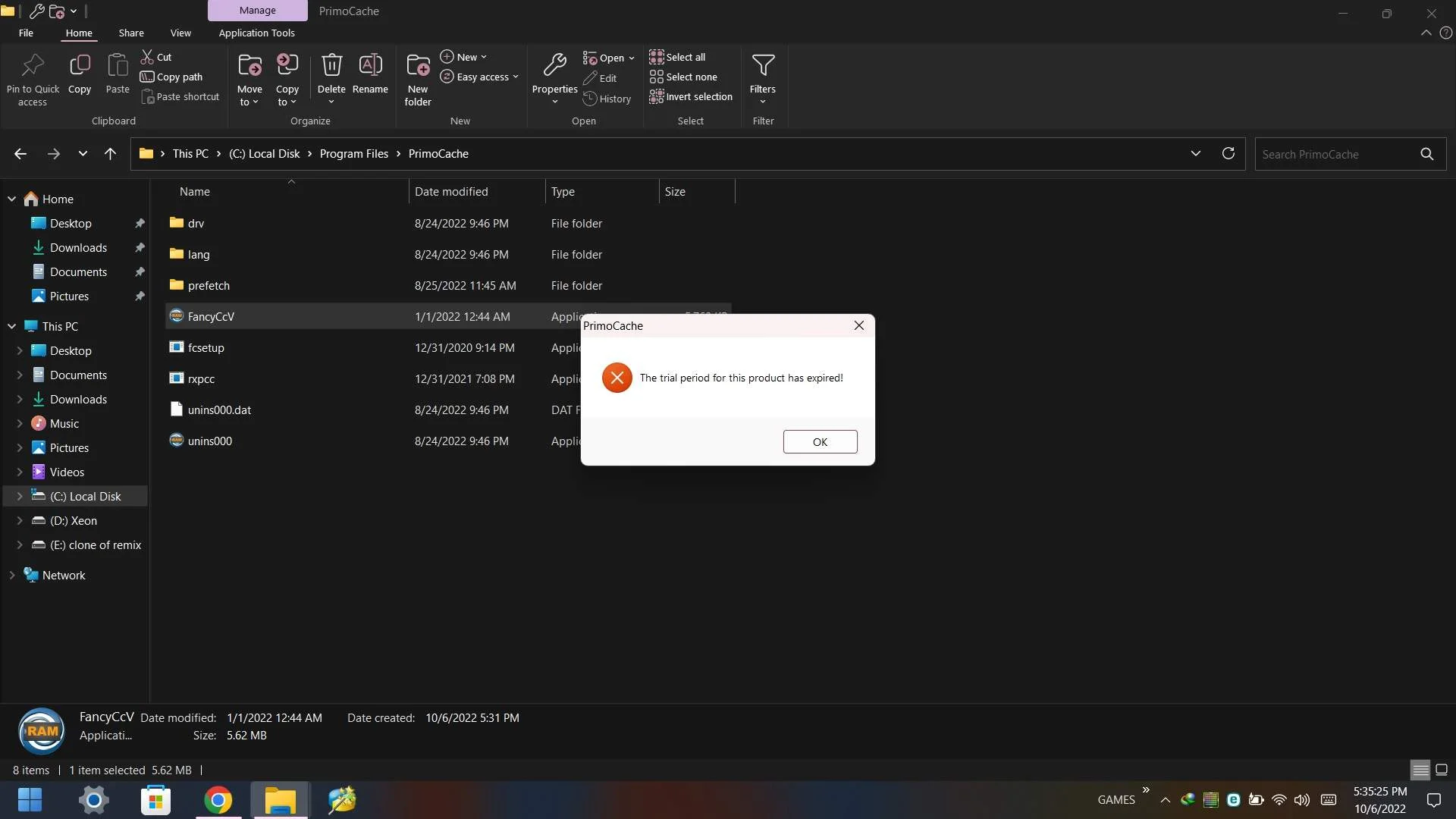The image size is (1456, 819).
Task: Show hidden system tray icons
Action: 1166,799
